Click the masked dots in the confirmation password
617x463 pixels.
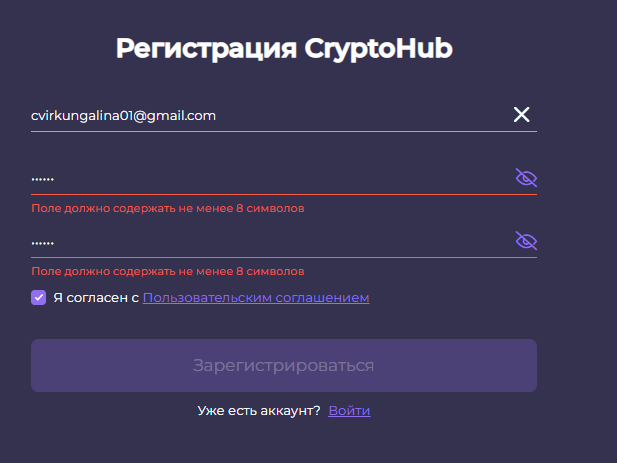(x=43, y=243)
